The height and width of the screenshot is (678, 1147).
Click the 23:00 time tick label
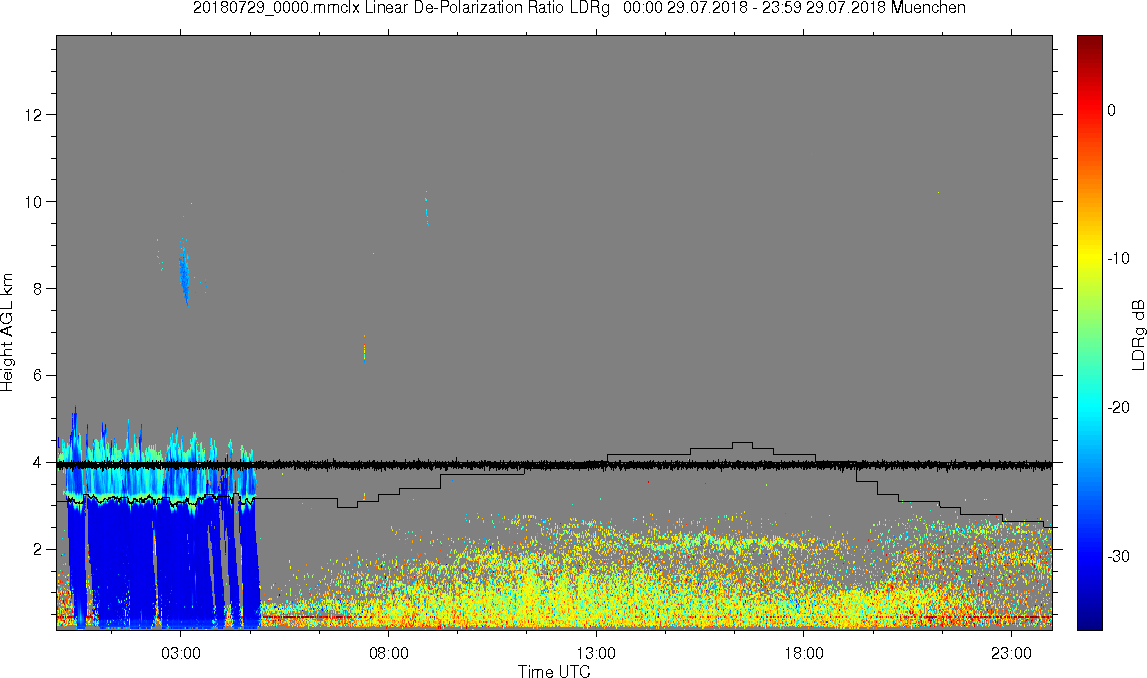coord(1012,653)
